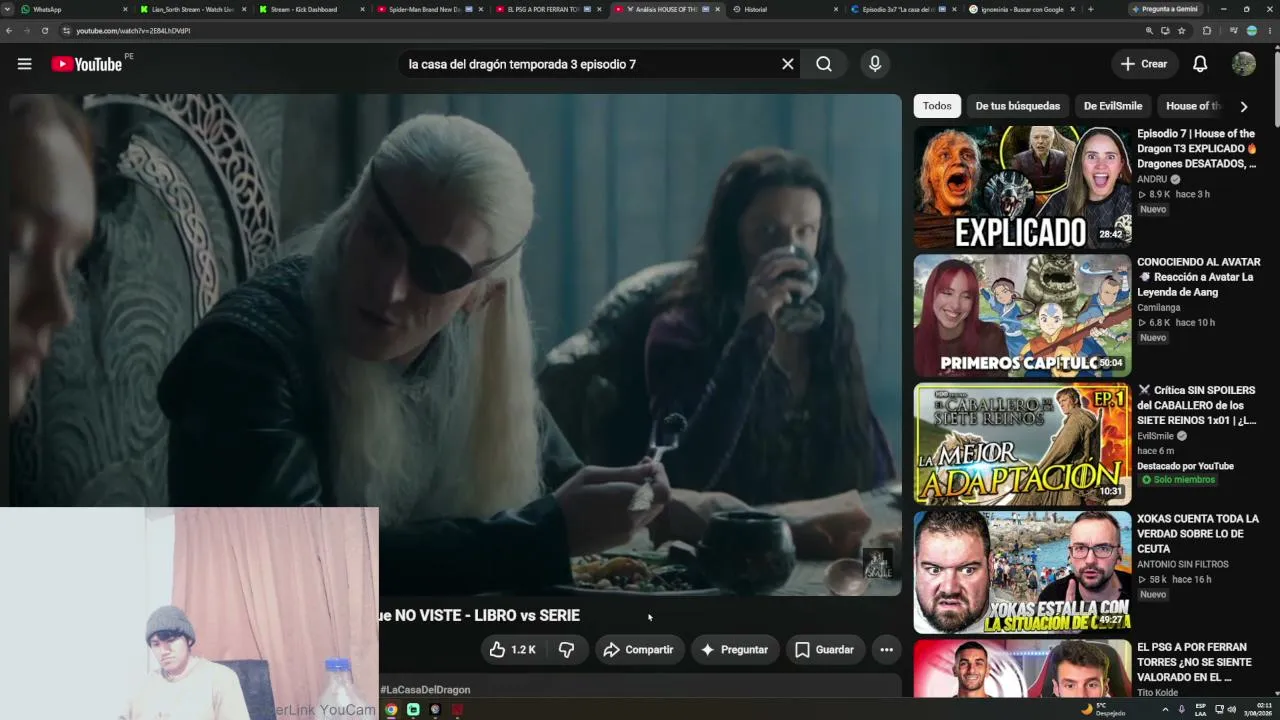
Task: Open the green app taskbar icon
Action: (413, 710)
